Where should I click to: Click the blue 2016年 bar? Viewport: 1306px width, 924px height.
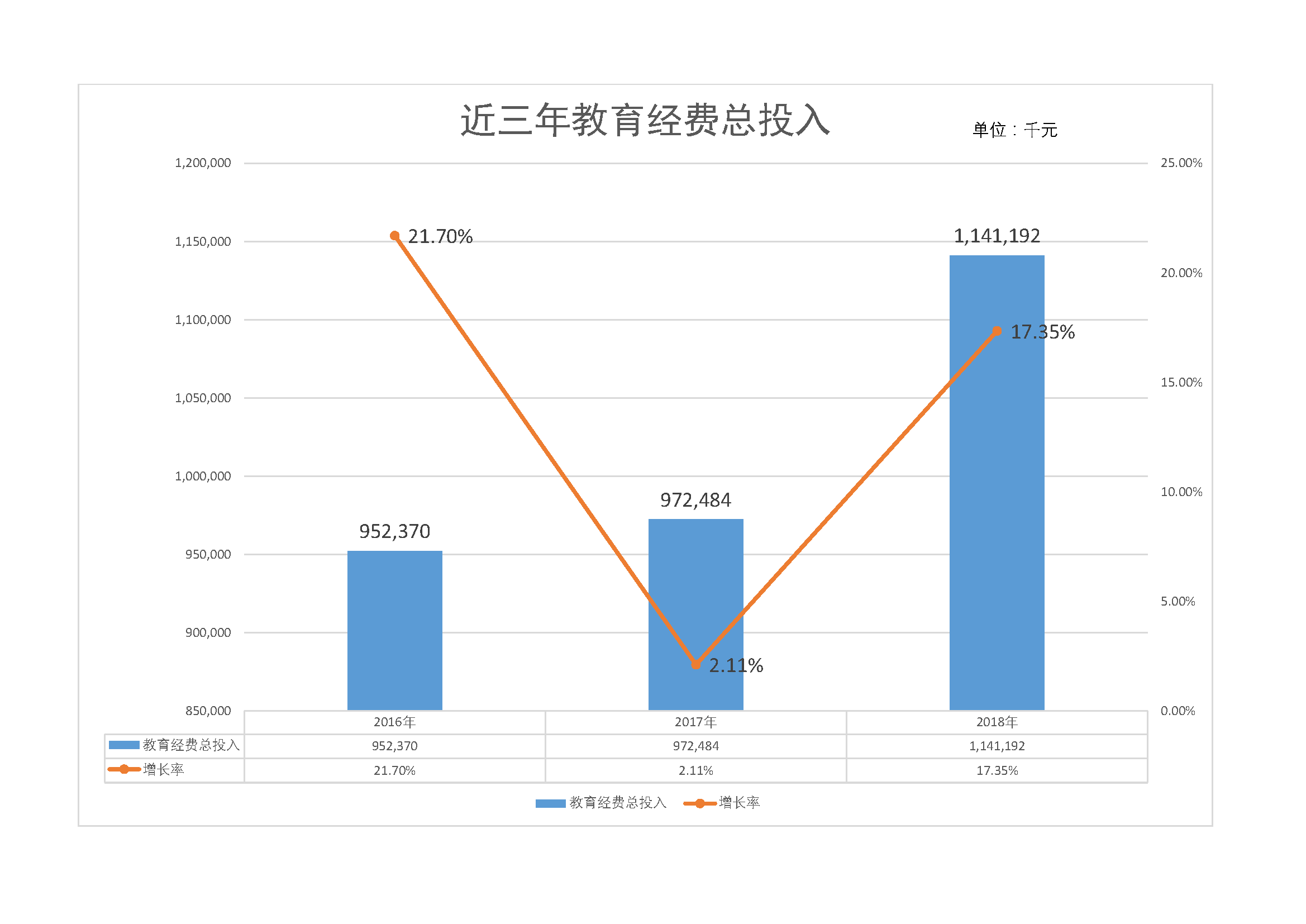[395, 630]
